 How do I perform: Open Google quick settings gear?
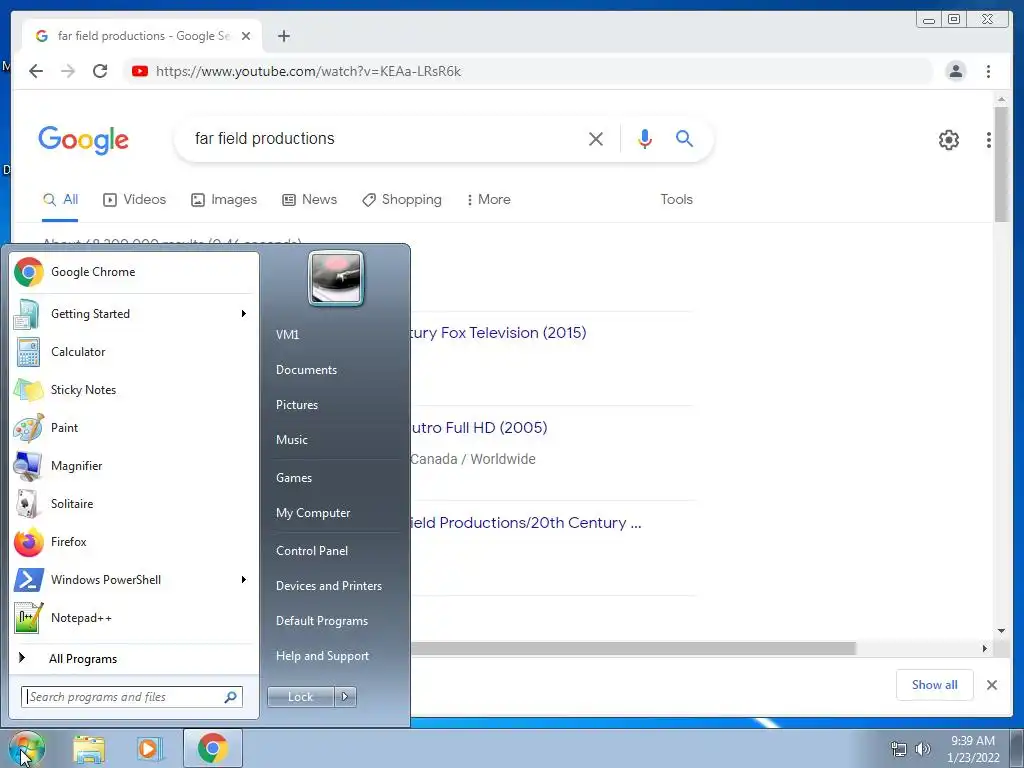pos(948,140)
